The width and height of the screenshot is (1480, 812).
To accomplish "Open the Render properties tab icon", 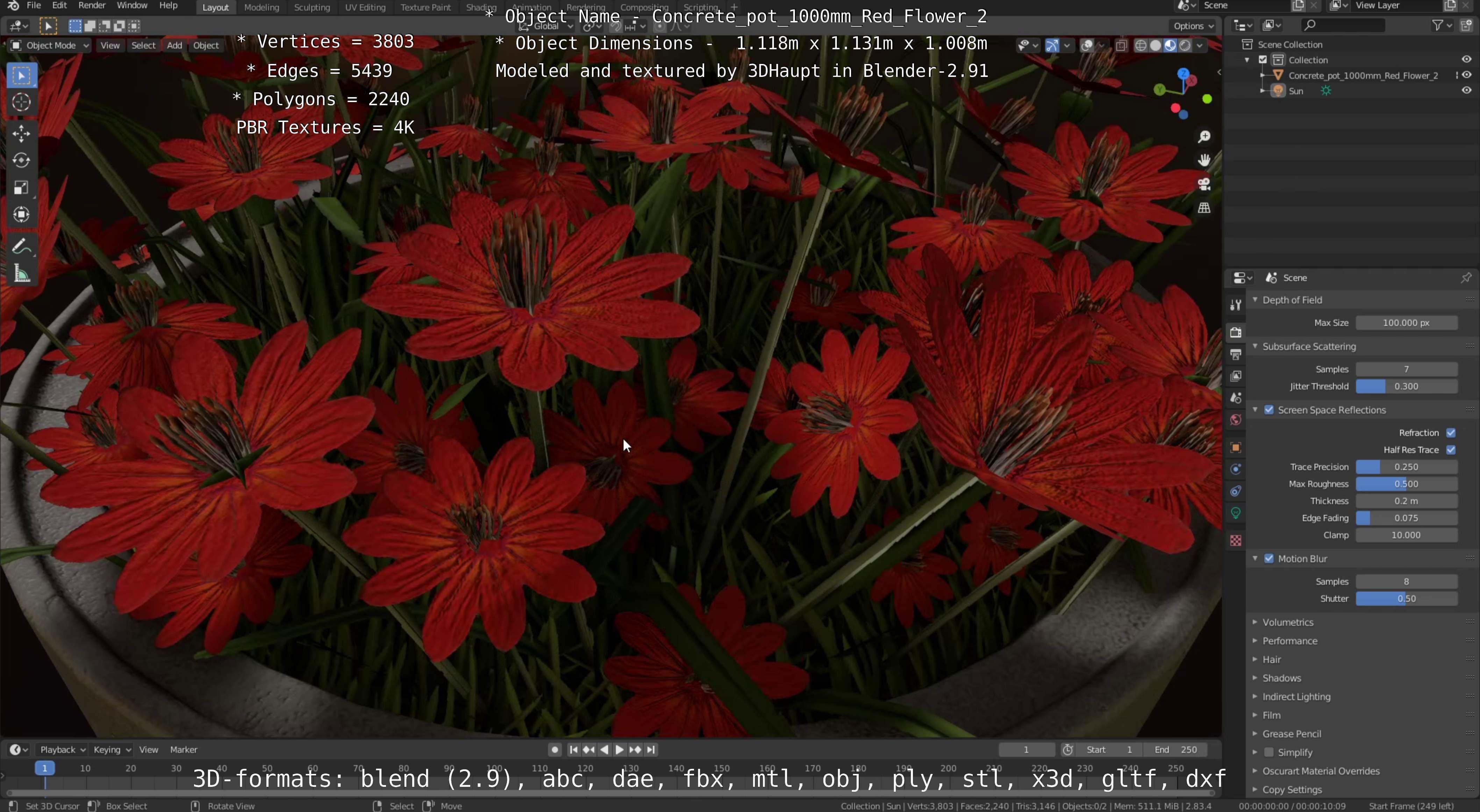I will tap(1235, 332).
